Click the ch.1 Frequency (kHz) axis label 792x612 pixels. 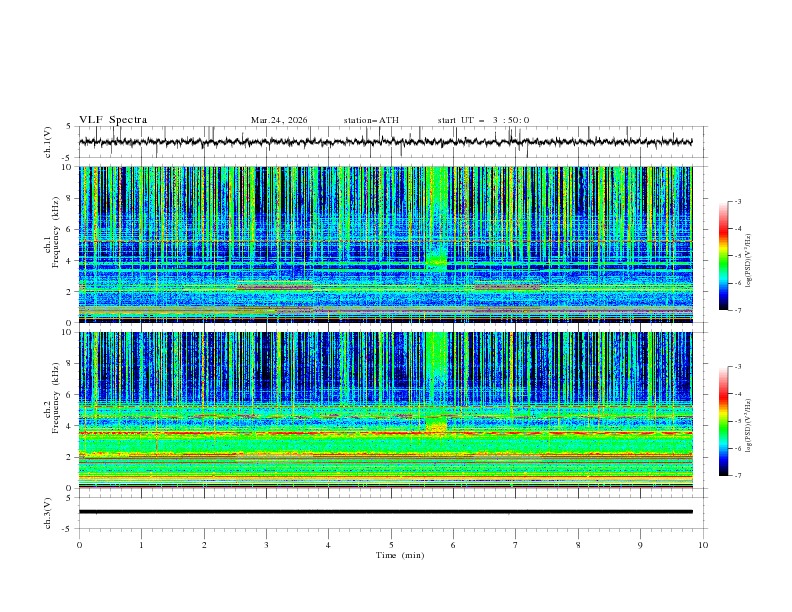[x=52, y=233]
